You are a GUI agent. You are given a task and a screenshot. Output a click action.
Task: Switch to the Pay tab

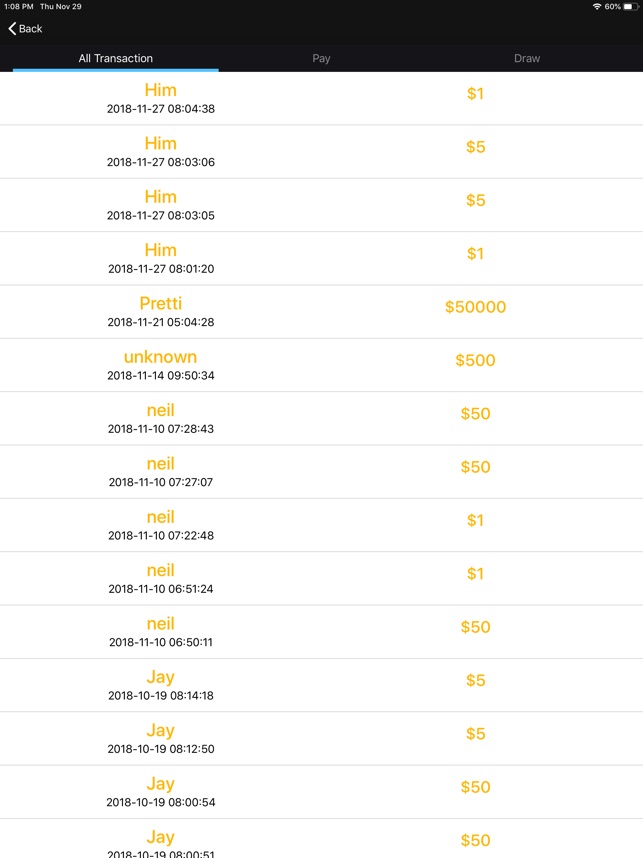point(321,58)
